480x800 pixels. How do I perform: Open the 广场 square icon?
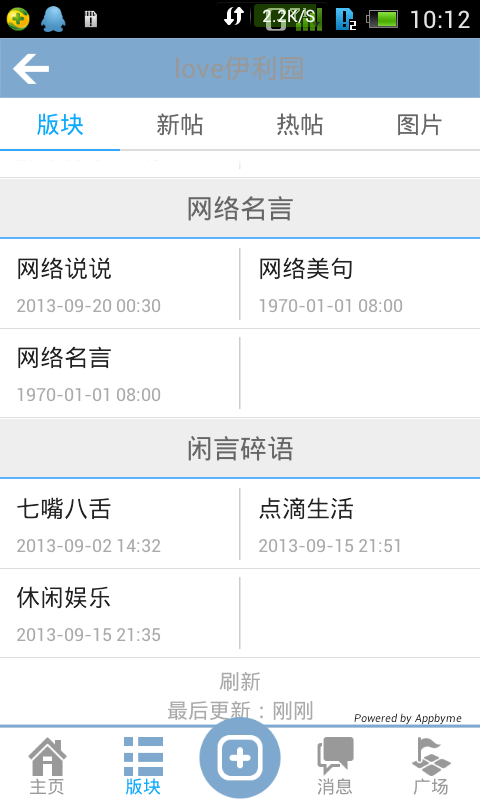pos(431,765)
